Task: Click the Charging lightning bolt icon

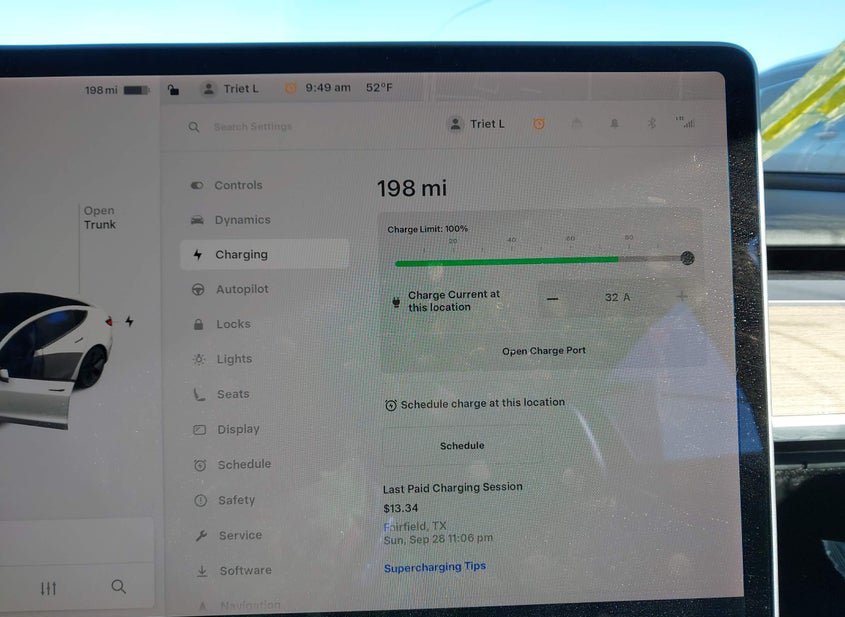Action: (x=198, y=254)
